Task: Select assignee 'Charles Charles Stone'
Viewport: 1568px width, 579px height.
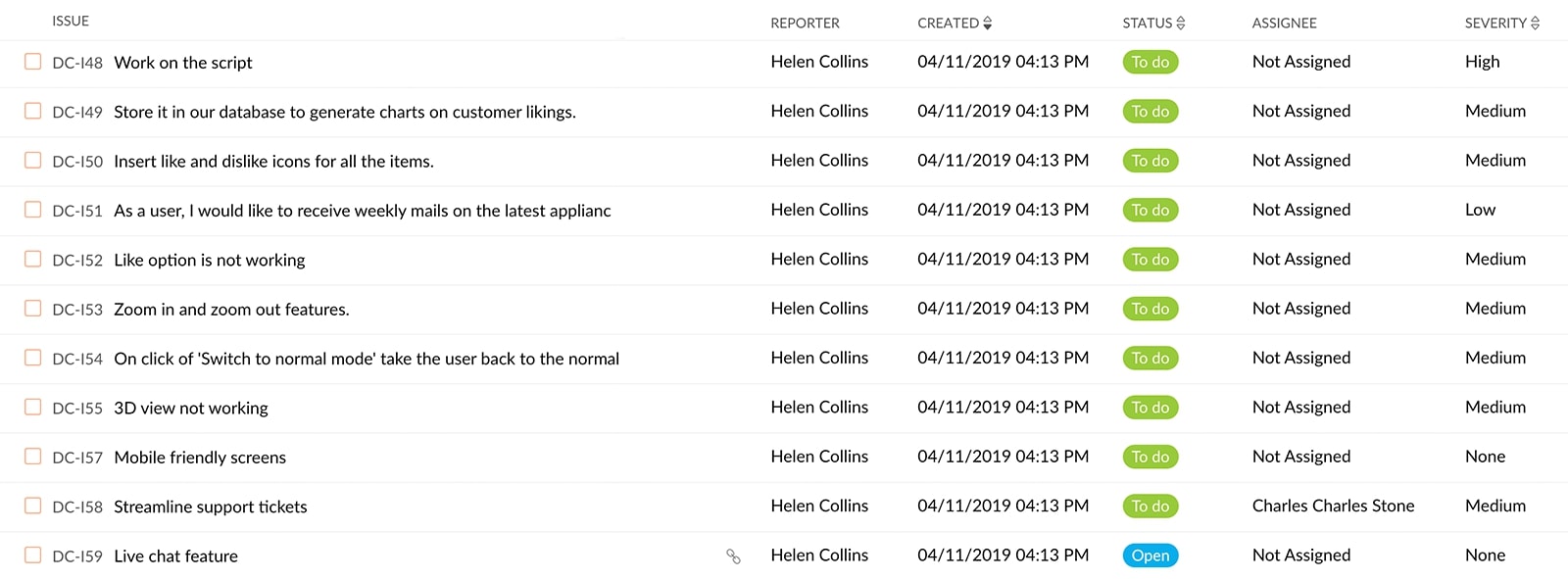Action: click(x=1333, y=506)
